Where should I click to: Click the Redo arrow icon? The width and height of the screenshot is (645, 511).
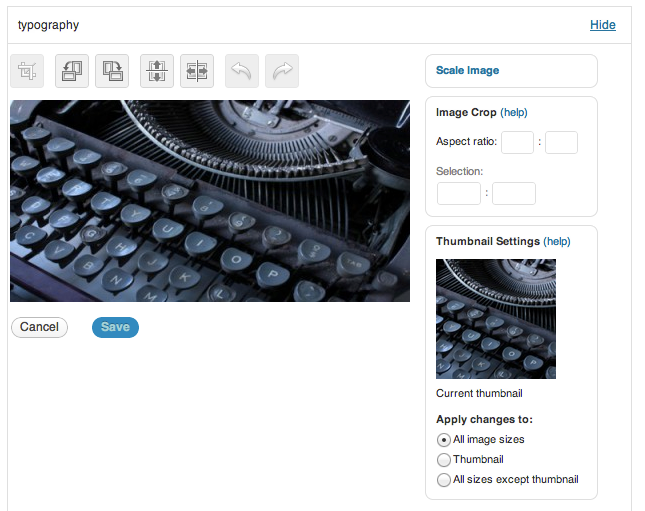(282, 71)
